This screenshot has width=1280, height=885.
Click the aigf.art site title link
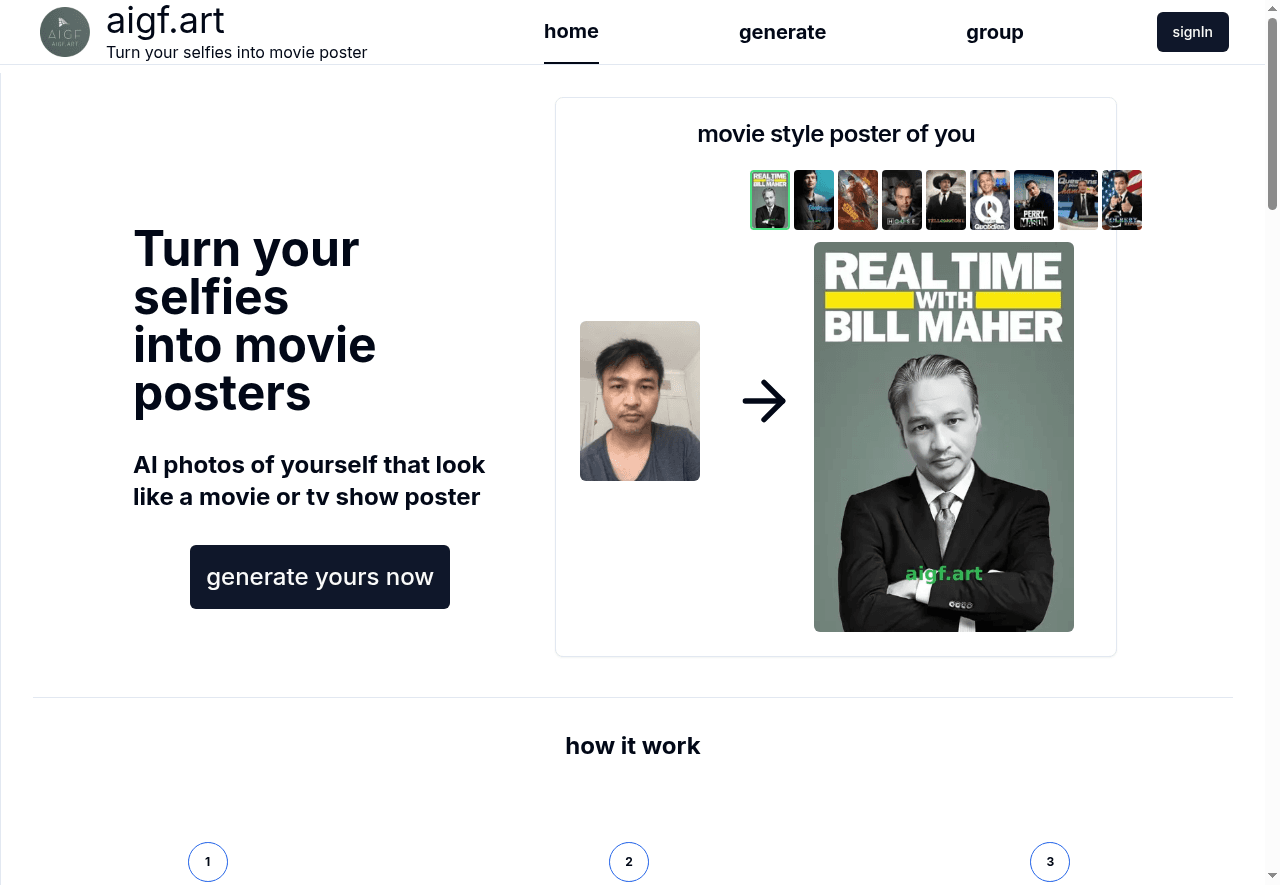[165, 20]
